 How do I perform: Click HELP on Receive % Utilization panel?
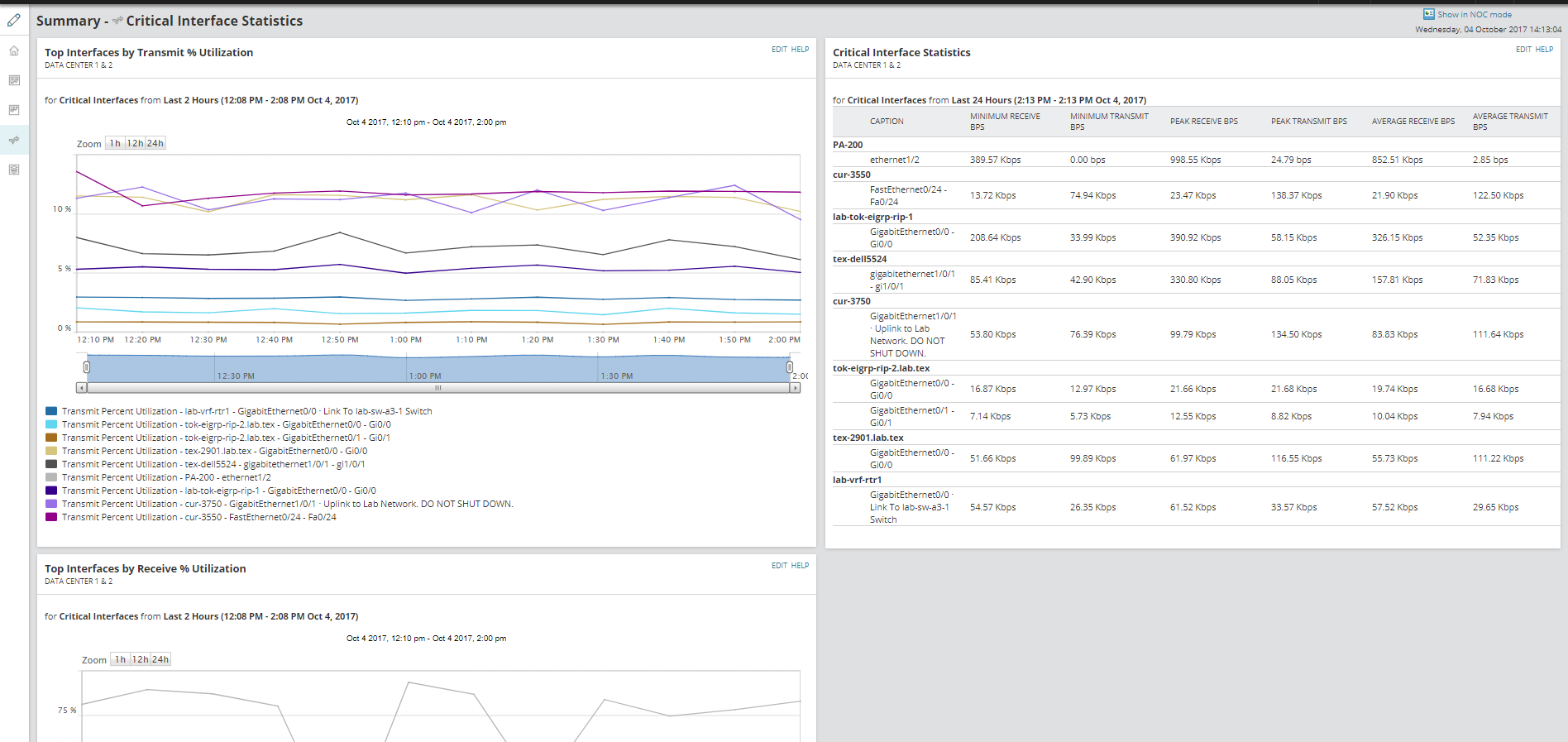800,566
